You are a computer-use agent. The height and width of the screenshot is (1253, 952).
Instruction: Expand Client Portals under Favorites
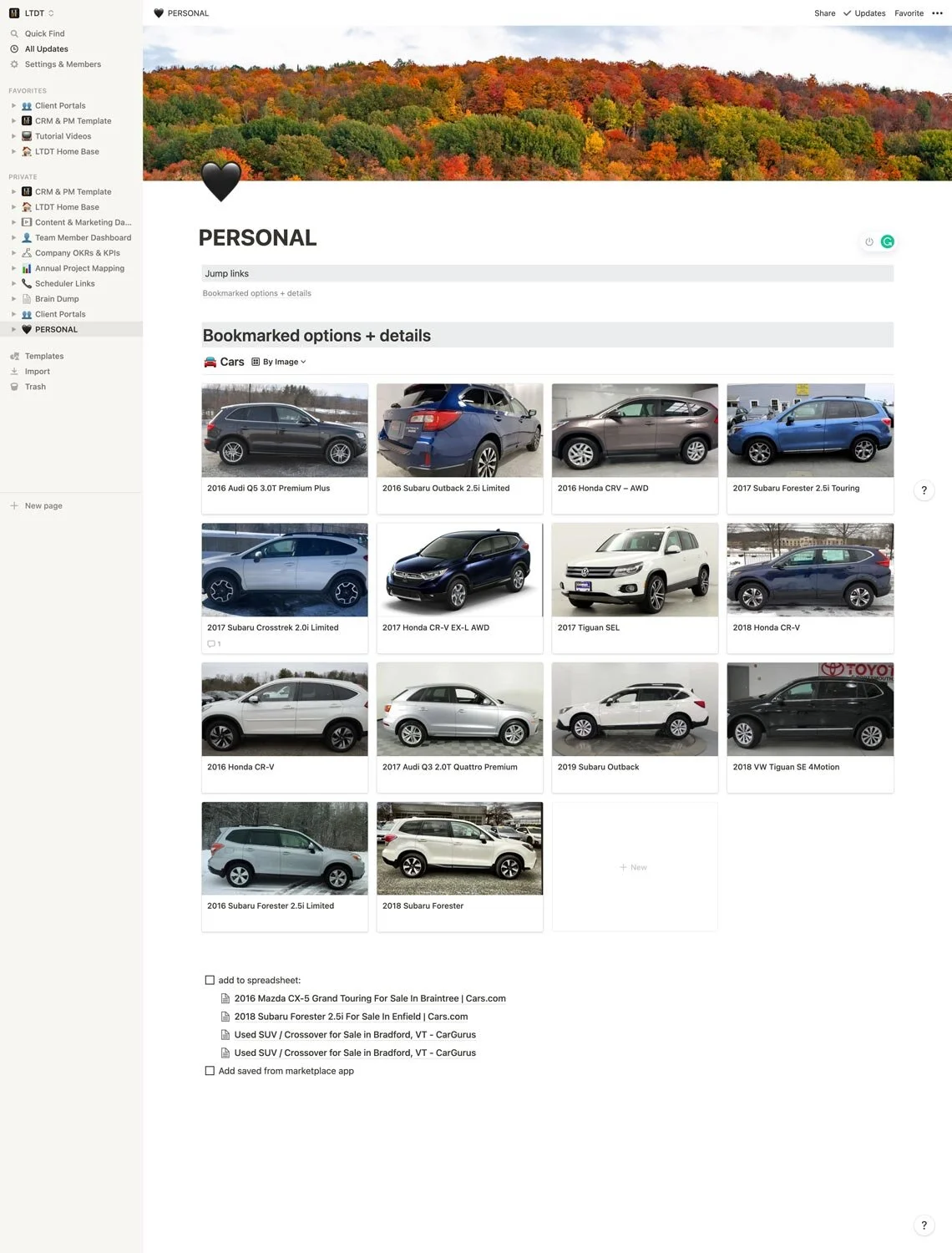13,105
